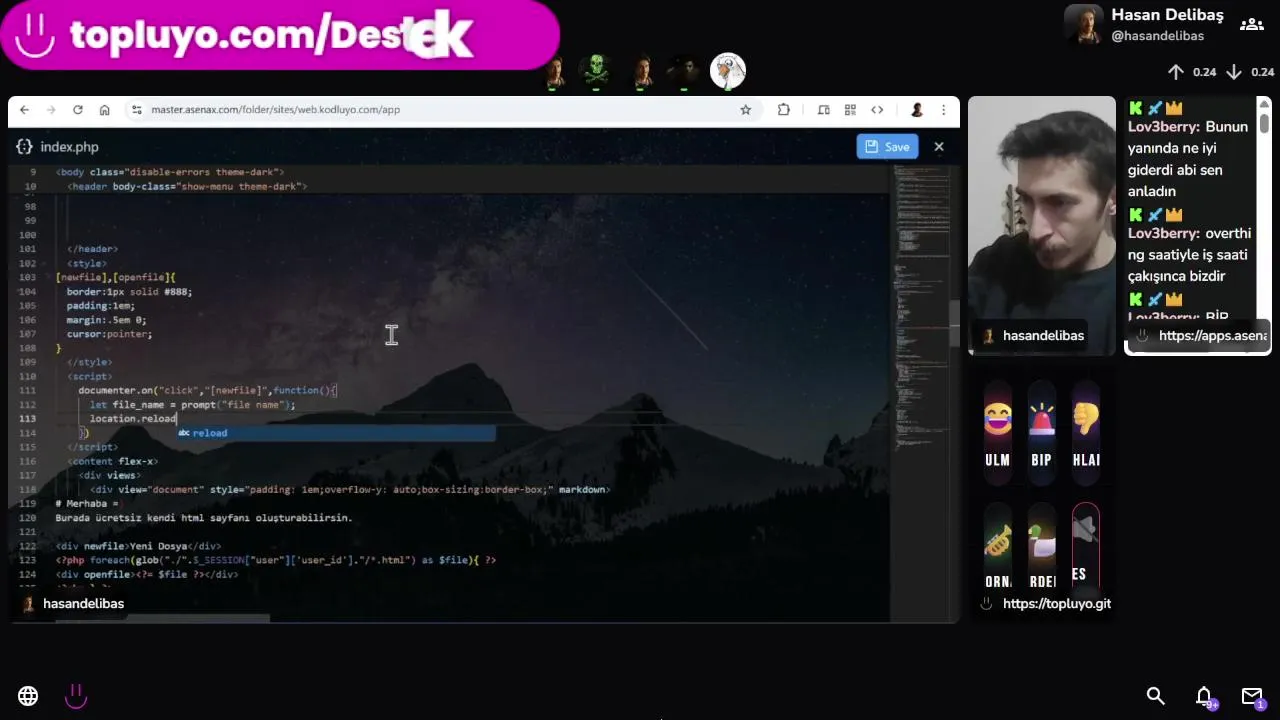Click line number 122 in the gutter
This screenshot has height=720, width=1280.
tap(27, 546)
